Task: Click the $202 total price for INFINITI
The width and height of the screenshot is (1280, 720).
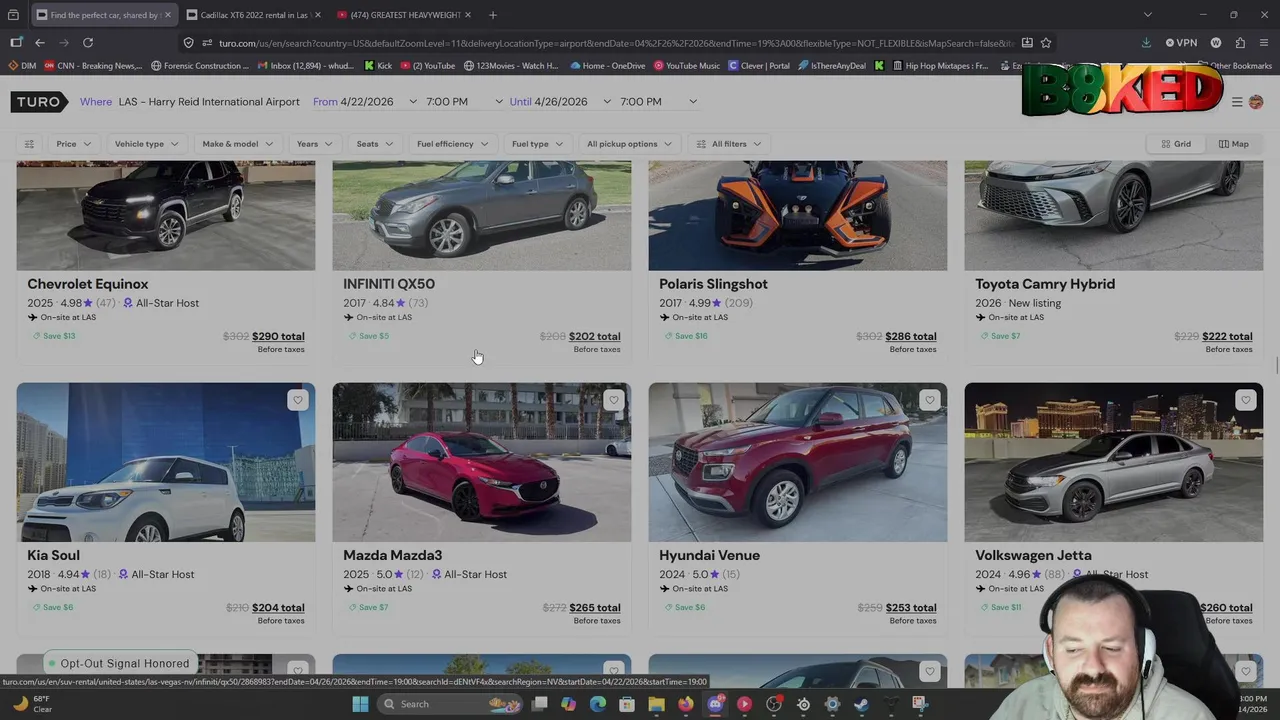Action: [x=594, y=336]
